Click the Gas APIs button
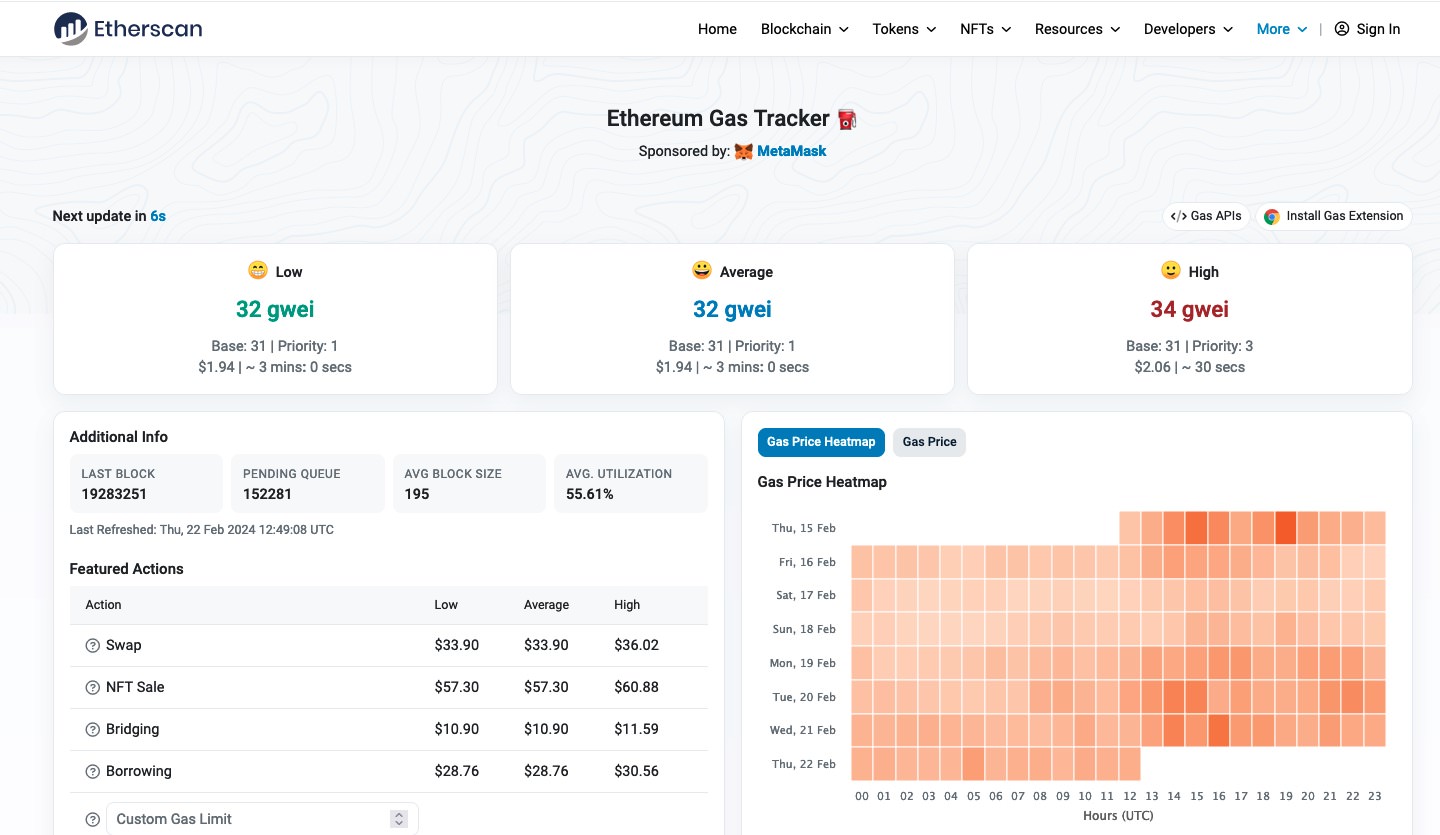This screenshot has height=835, width=1440. tap(1206, 216)
